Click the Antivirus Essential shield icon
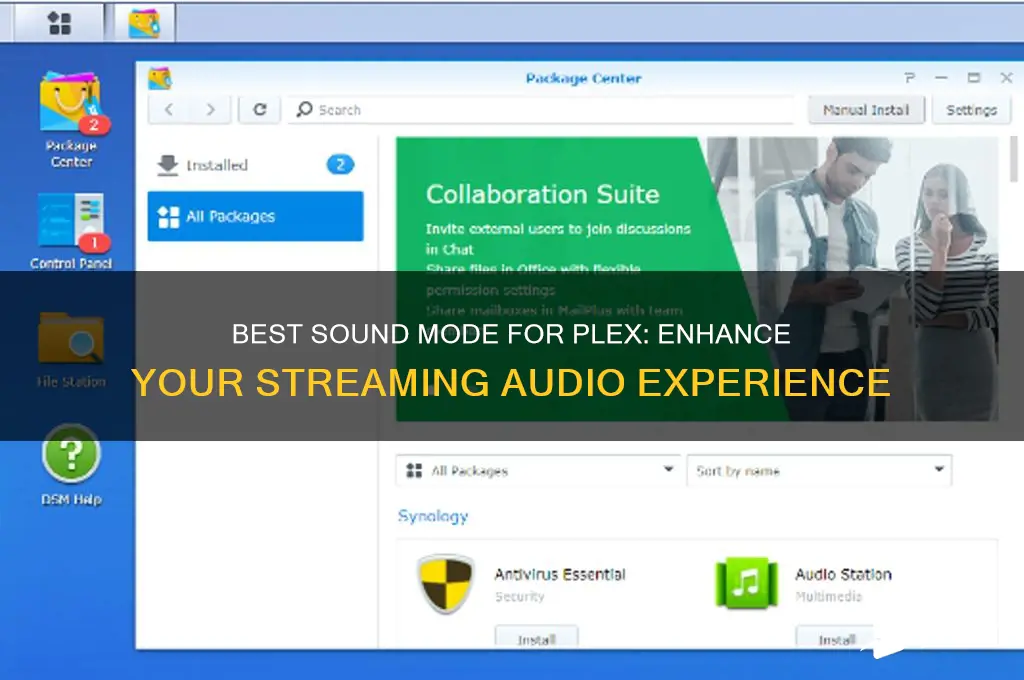 coord(446,583)
